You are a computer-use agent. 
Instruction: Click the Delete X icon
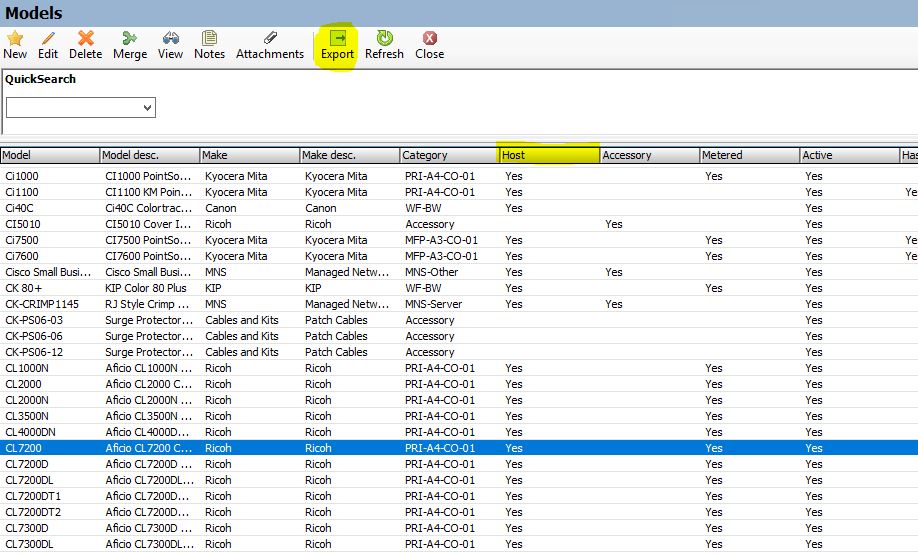click(85, 39)
